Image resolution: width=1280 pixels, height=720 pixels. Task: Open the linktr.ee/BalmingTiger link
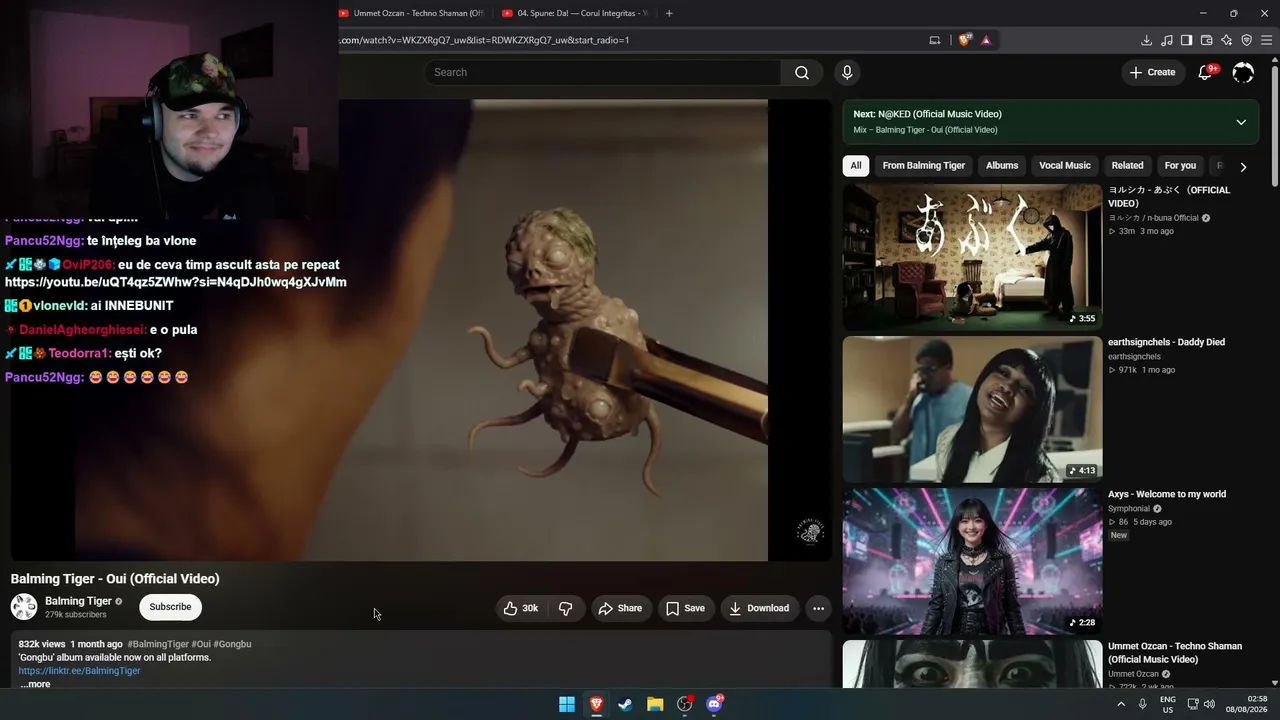pos(79,671)
